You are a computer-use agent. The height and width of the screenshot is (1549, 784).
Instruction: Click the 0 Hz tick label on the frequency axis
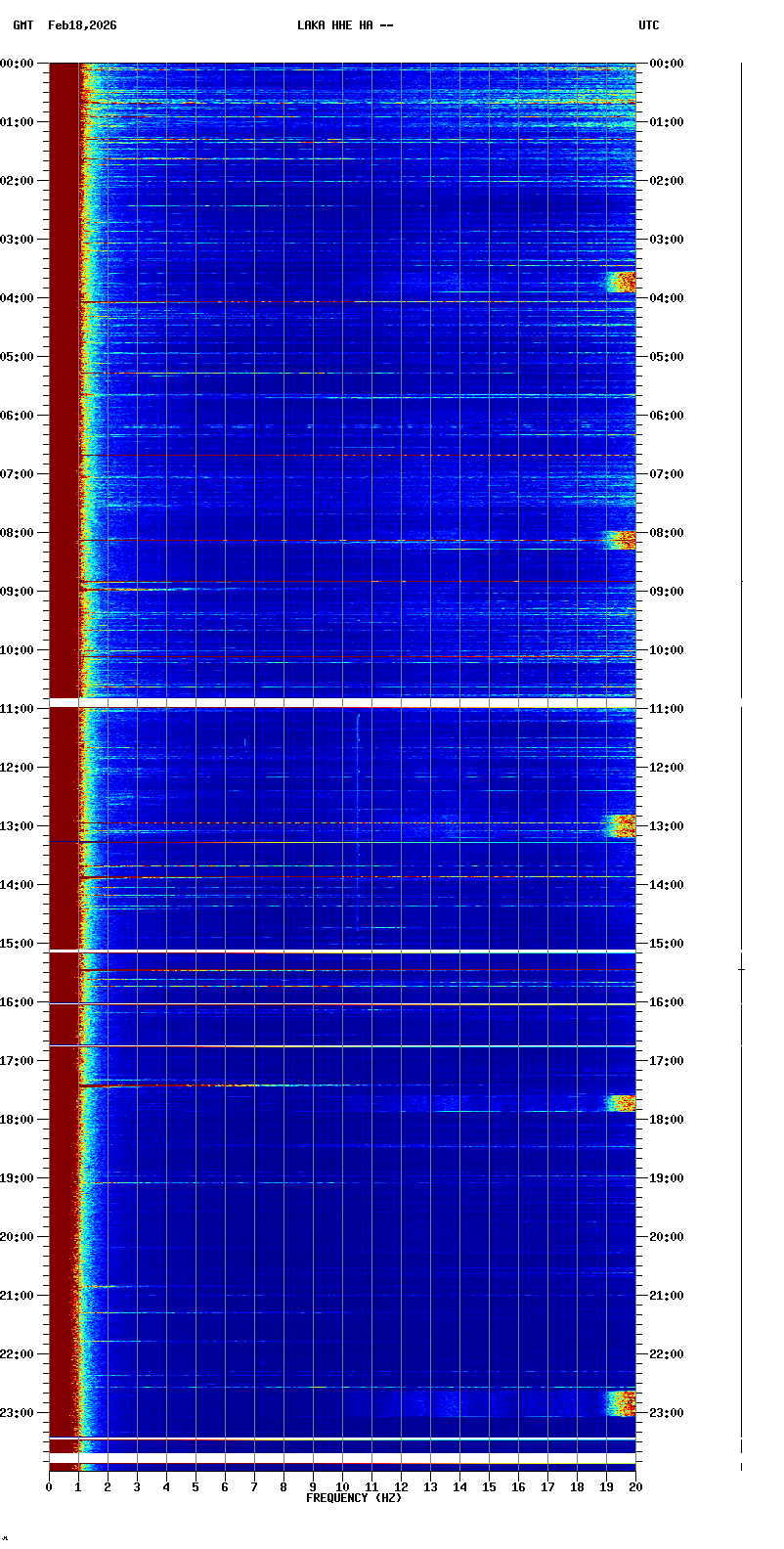49,1487
